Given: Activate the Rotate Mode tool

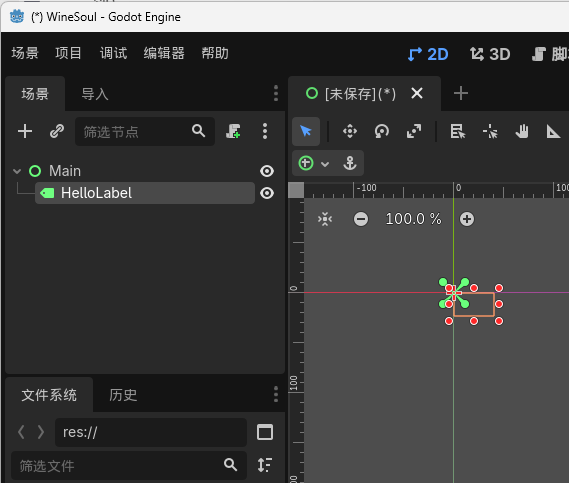Looking at the screenshot, I should 382,131.
